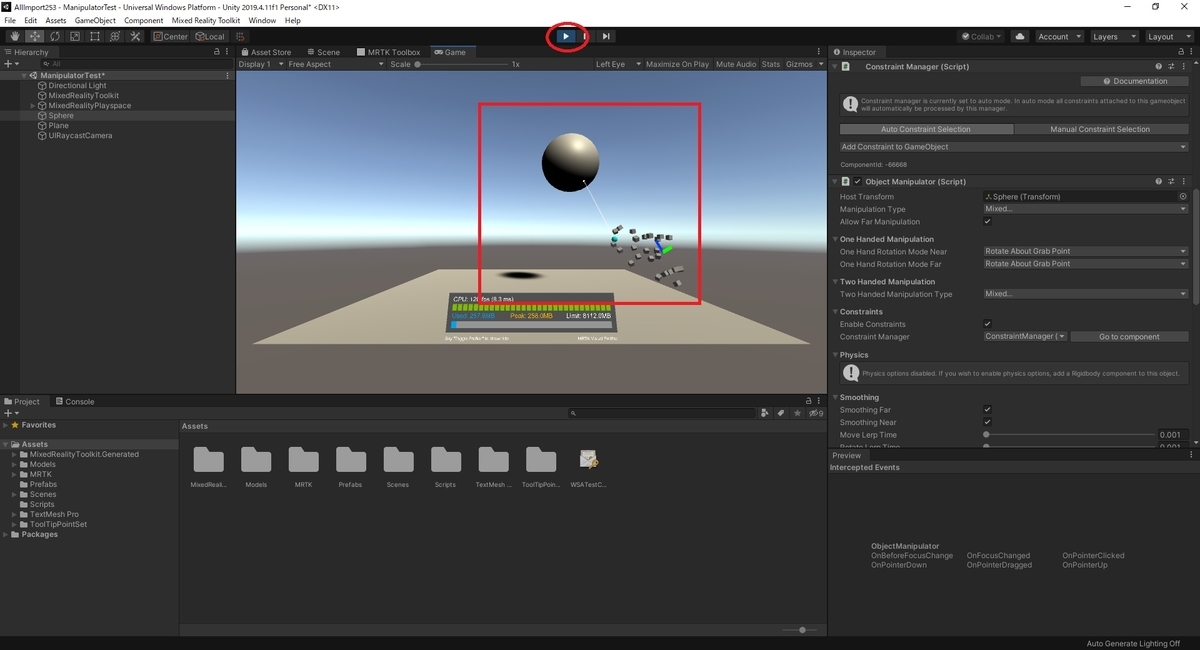Click Auto Constraint Selection button
This screenshot has height=650, width=1200.
(x=925, y=129)
